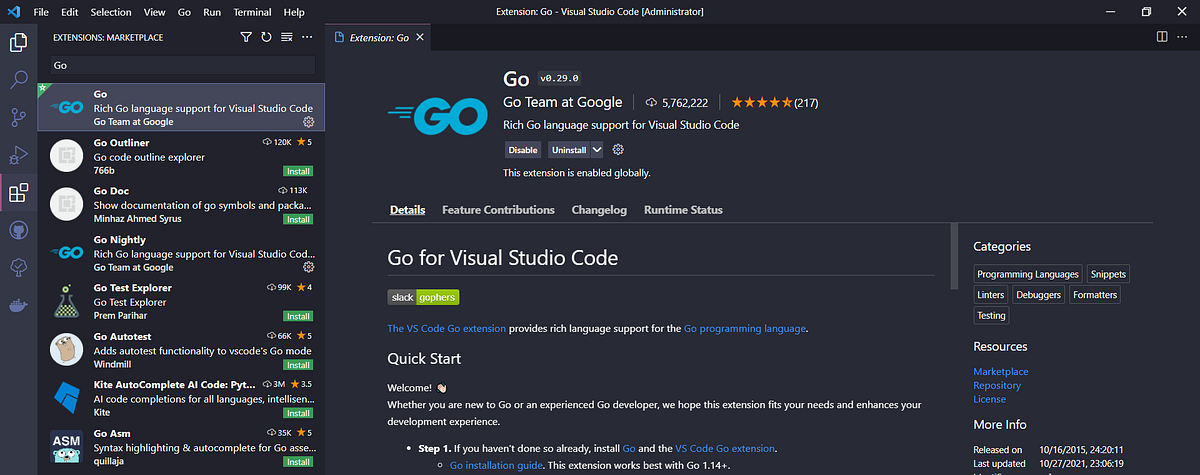The height and width of the screenshot is (475, 1200).
Task: Install the Go Outliner extension
Action: click(x=298, y=171)
